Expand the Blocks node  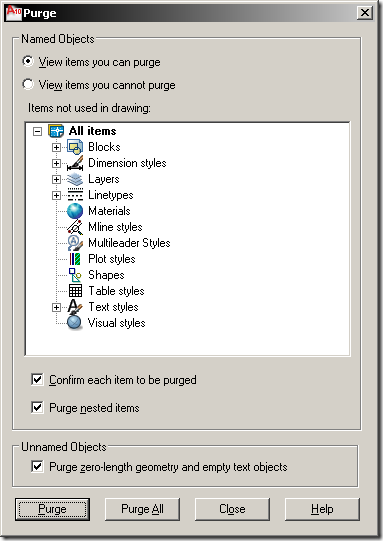56,147
